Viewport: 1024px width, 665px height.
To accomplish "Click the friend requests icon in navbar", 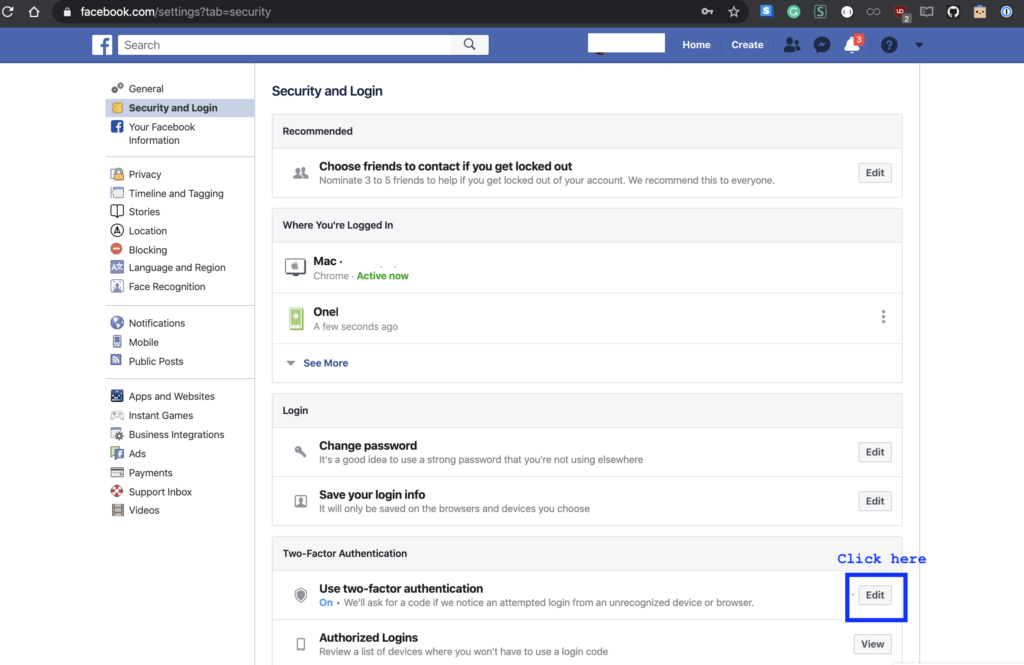I will [x=791, y=45].
